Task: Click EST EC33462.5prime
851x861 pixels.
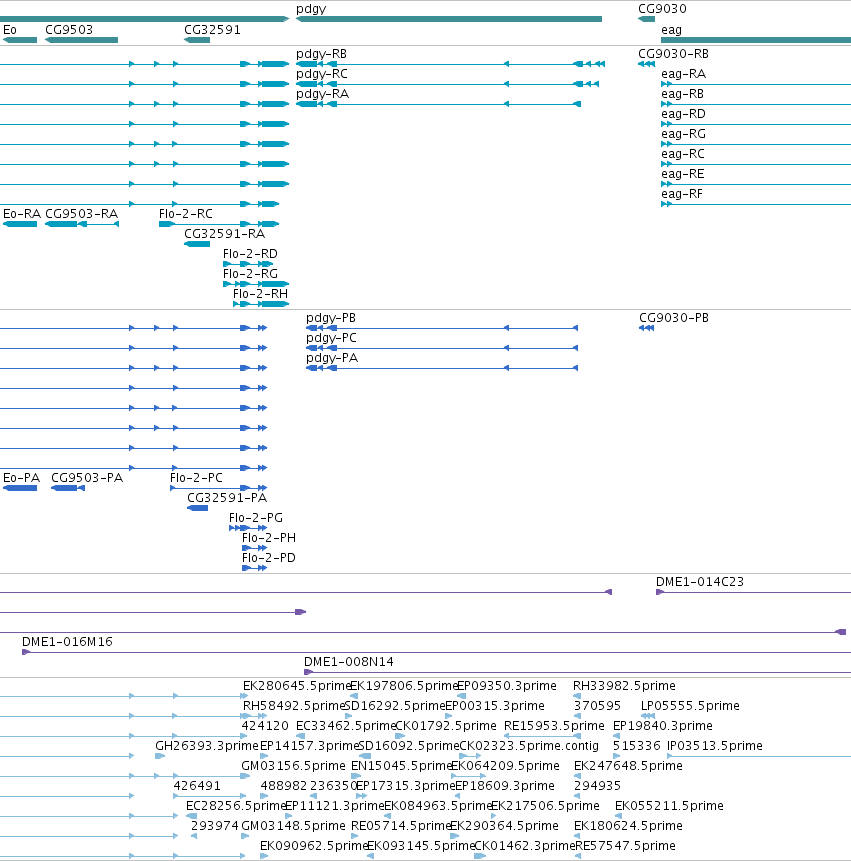Action: click(x=301, y=736)
